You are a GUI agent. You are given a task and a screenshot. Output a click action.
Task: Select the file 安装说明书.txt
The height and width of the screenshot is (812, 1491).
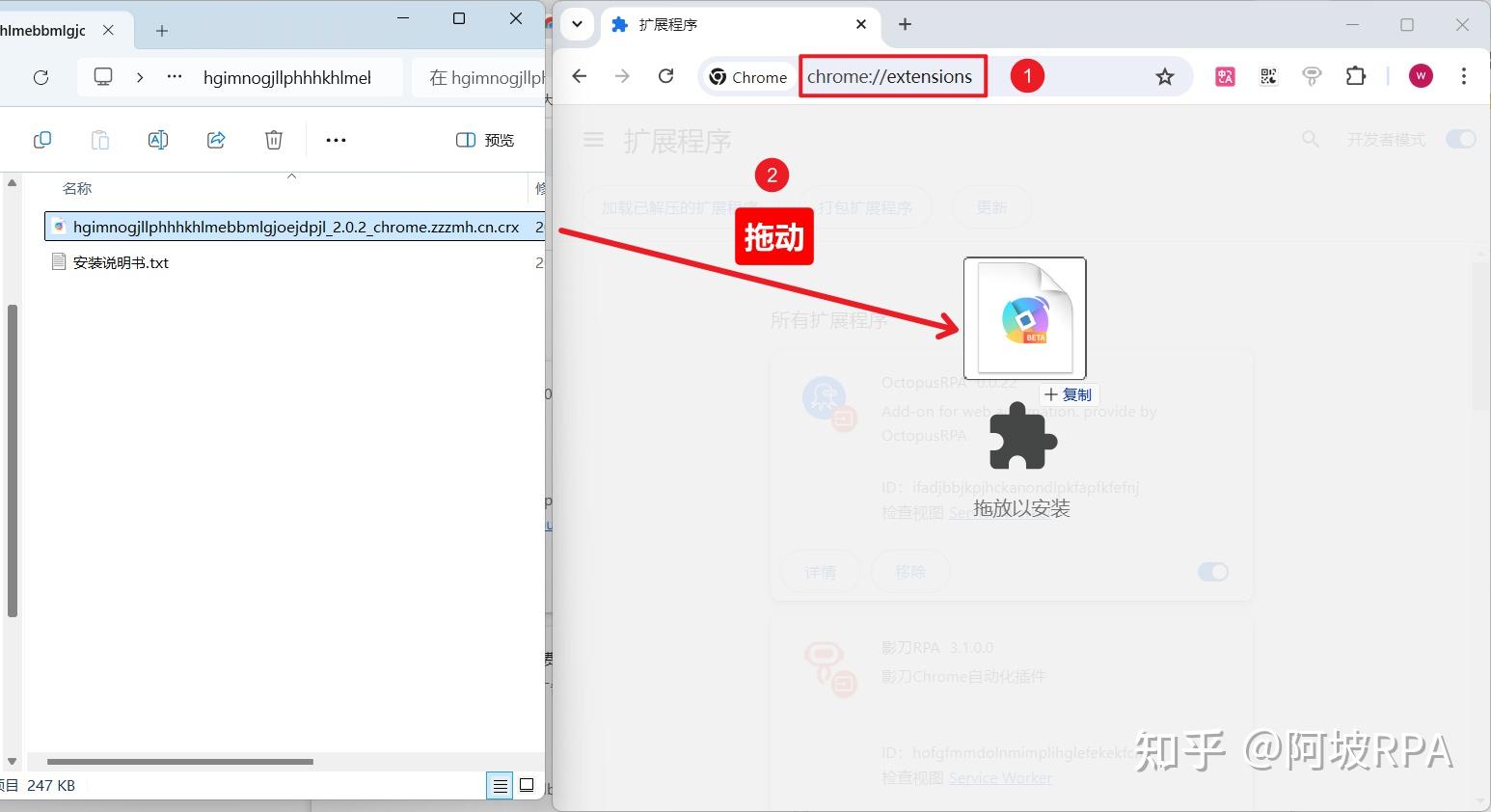[x=121, y=261]
